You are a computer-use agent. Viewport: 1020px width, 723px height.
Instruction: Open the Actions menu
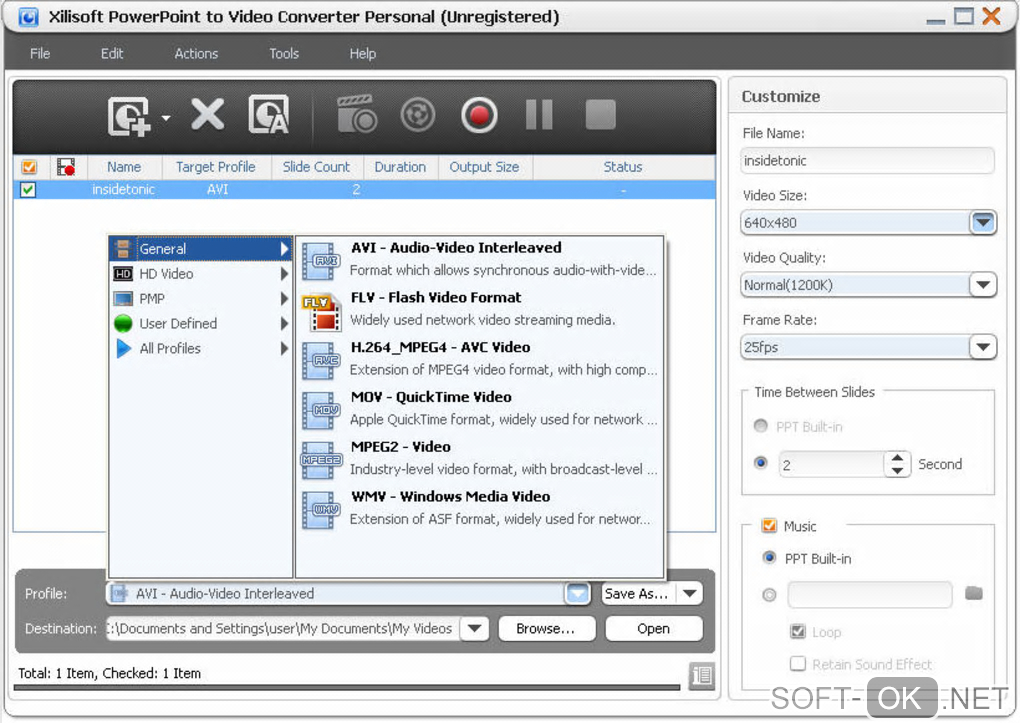tap(196, 53)
